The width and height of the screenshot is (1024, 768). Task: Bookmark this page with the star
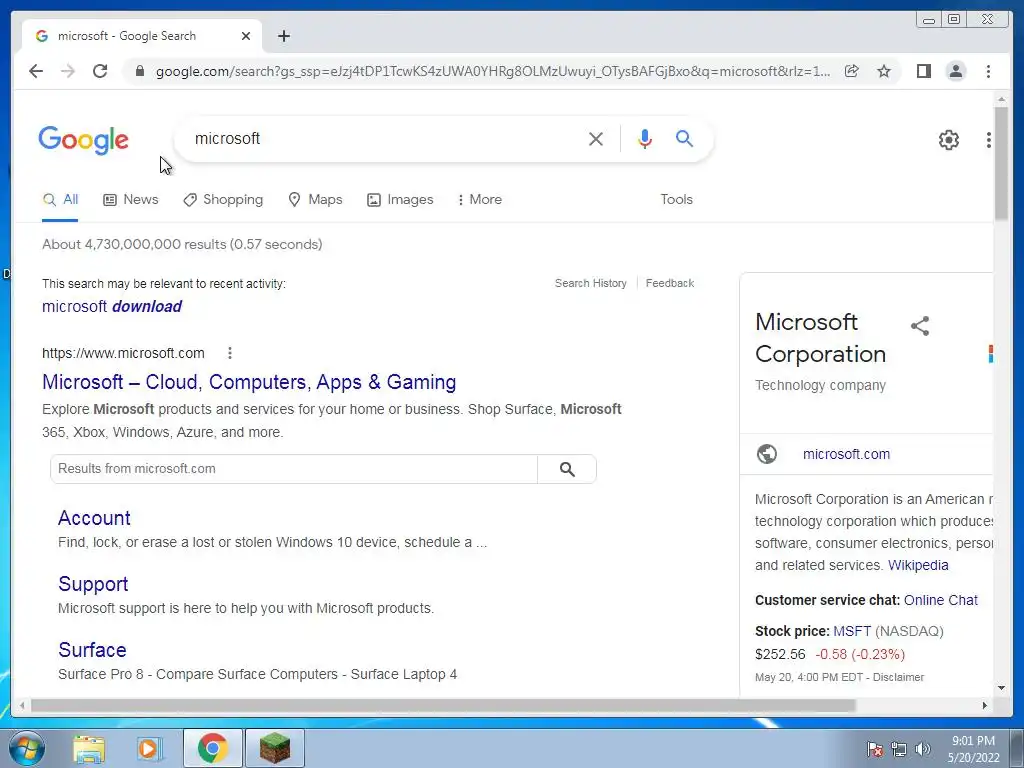884,71
